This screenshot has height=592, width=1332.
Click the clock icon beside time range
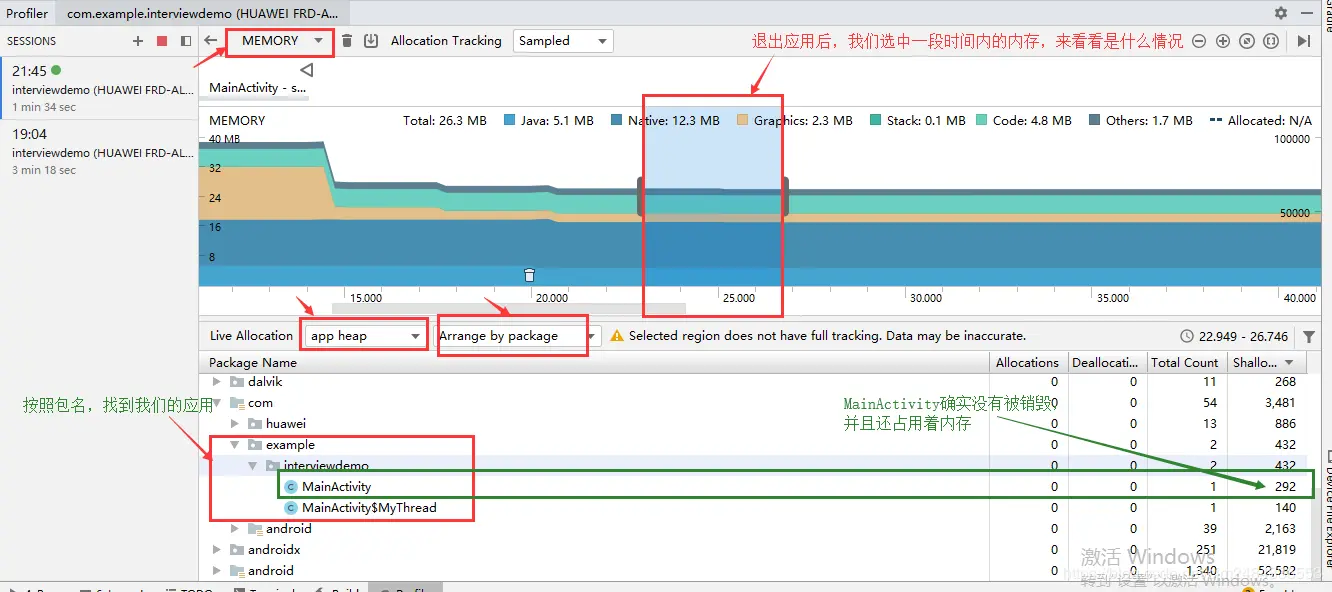1187,336
